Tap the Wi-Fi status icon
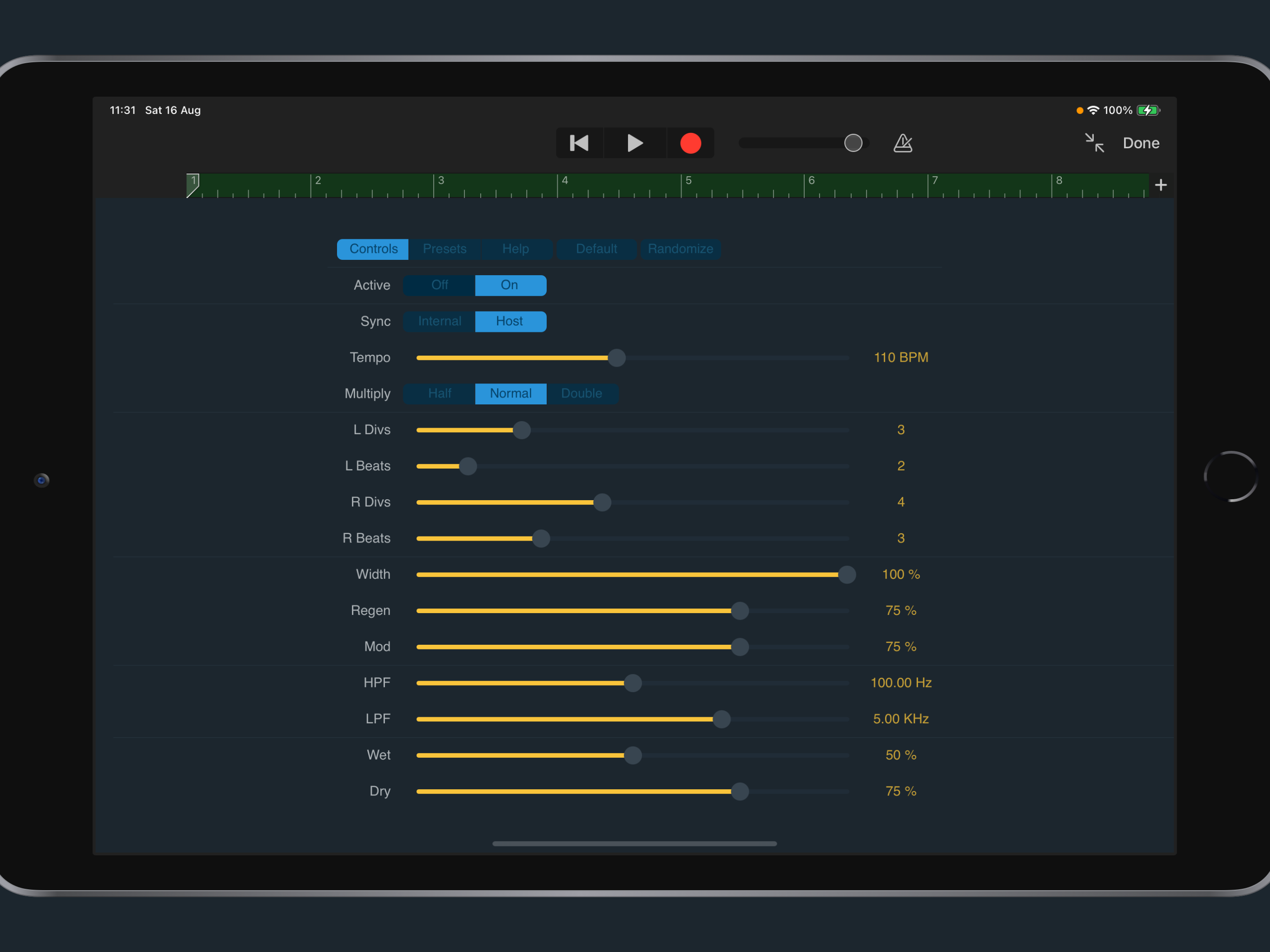This screenshot has height=952, width=1270. (1093, 110)
